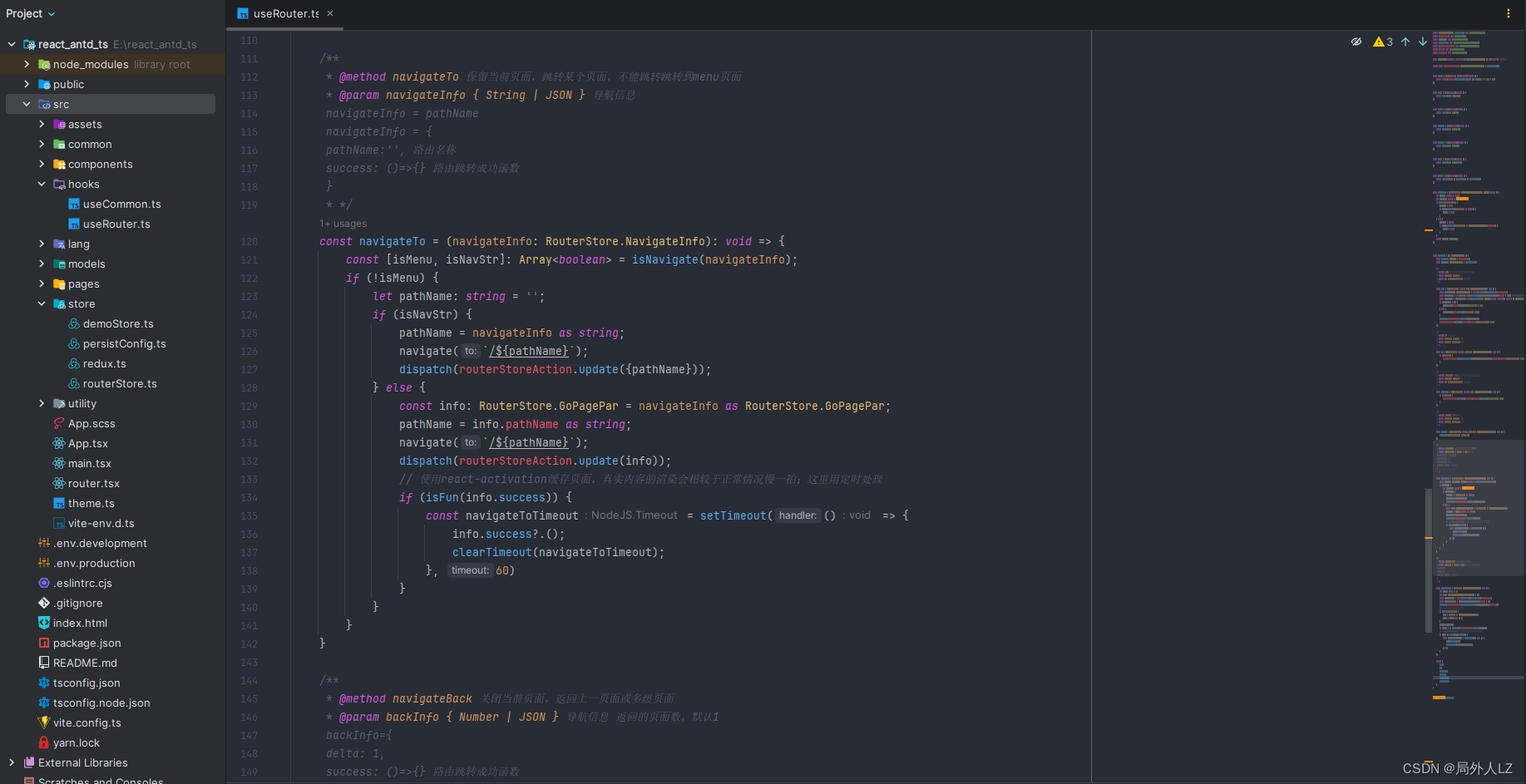Click the isNavigate call on line 121

coord(664,259)
